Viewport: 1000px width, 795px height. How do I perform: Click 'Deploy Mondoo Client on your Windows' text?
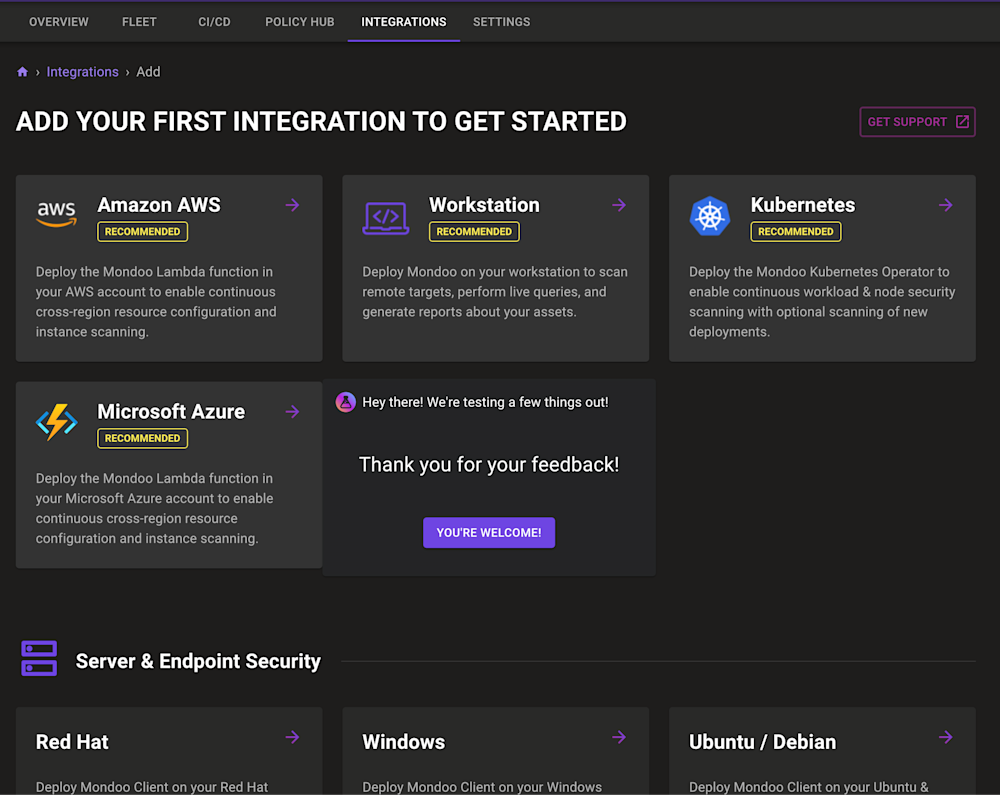pyautogui.click(x=482, y=787)
